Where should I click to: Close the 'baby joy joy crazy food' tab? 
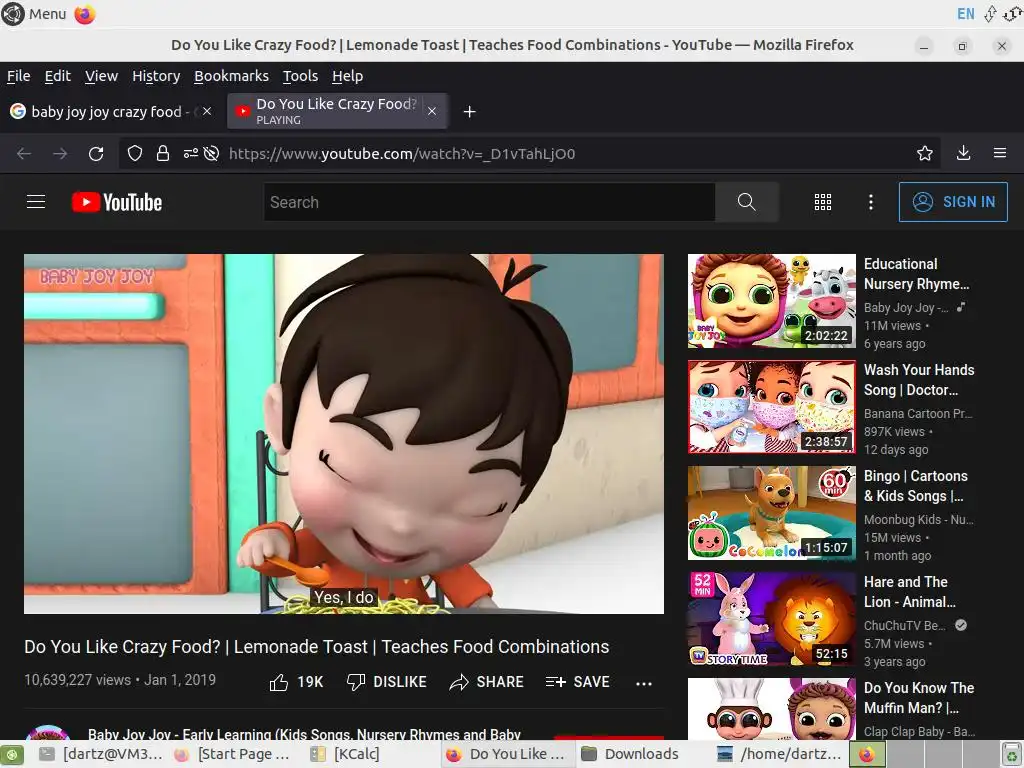[207, 111]
